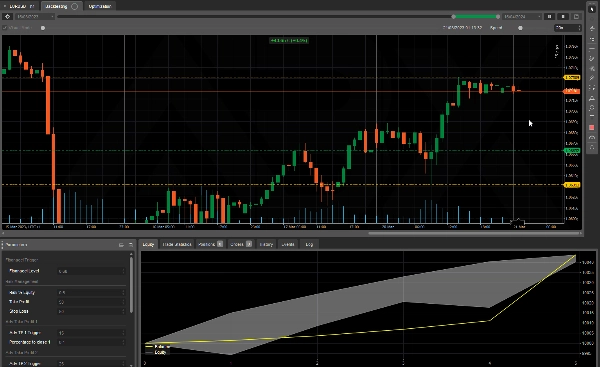Click the folder icon beside the stop button
Screen dimensions: 600x367
[x=576, y=16]
